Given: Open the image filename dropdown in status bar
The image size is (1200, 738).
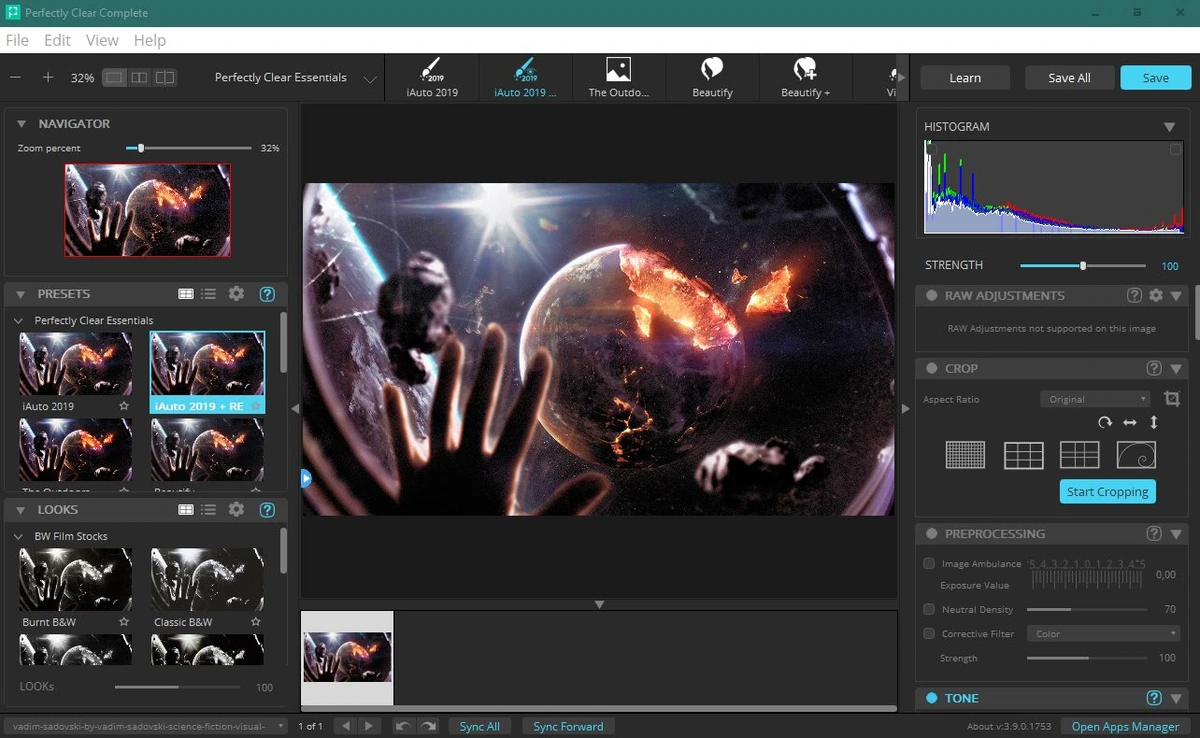Looking at the screenshot, I should 145,726.
